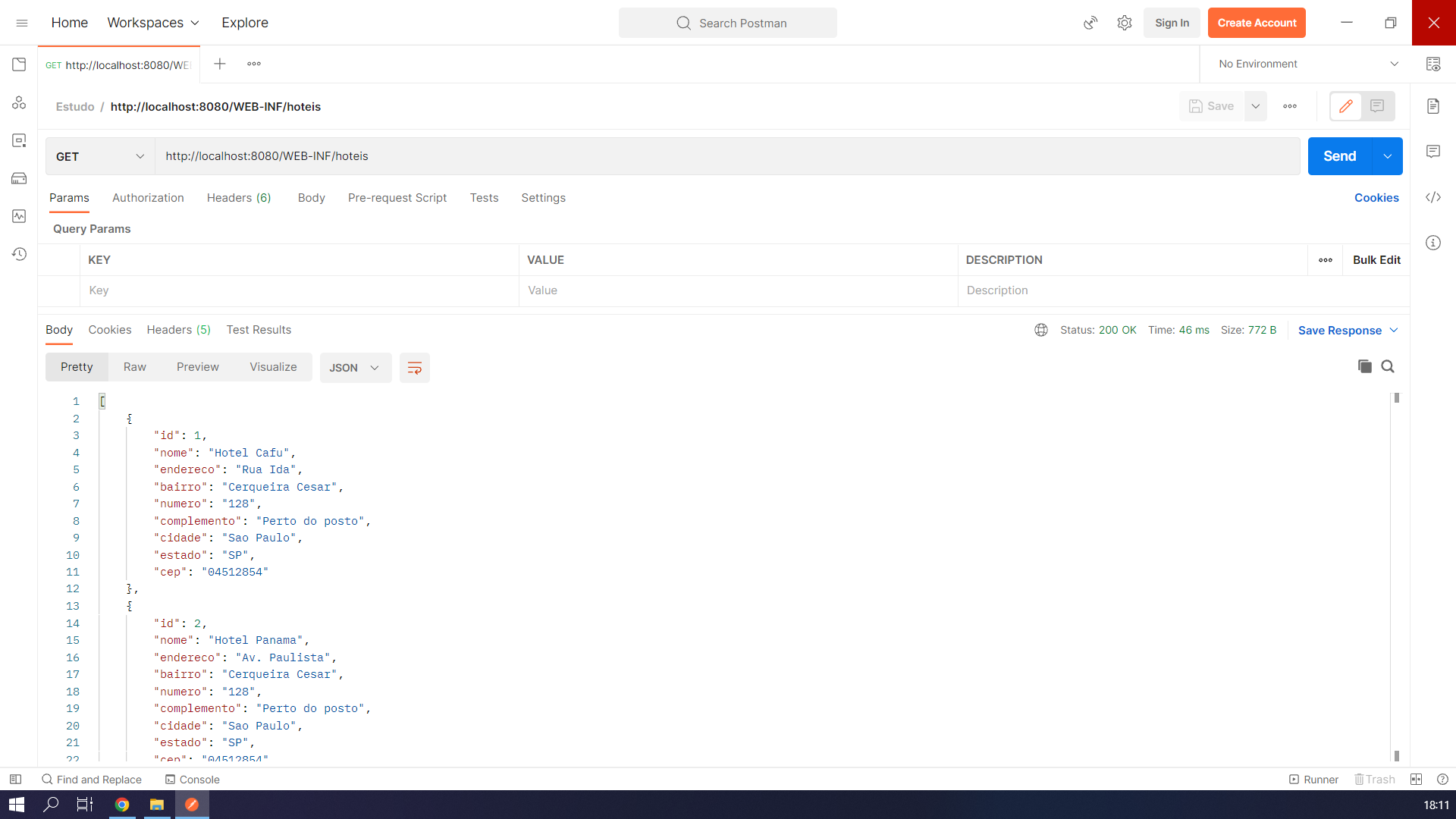Click the APIs panel icon
Viewport: 1456px width, 819px height.
tap(19, 102)
